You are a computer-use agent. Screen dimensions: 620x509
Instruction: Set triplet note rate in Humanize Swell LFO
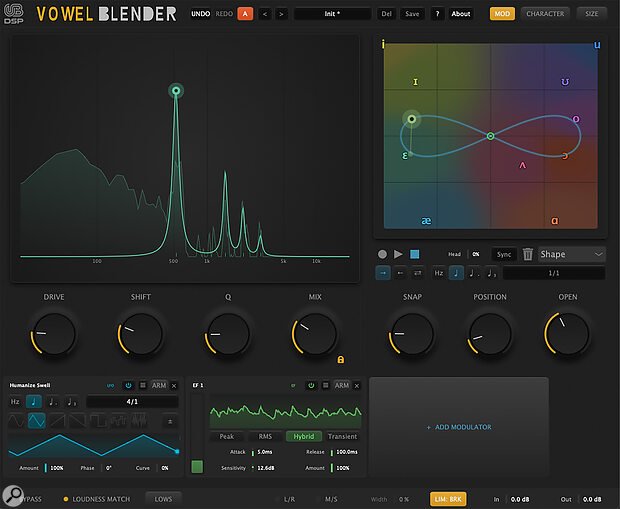tap(72, 401)
